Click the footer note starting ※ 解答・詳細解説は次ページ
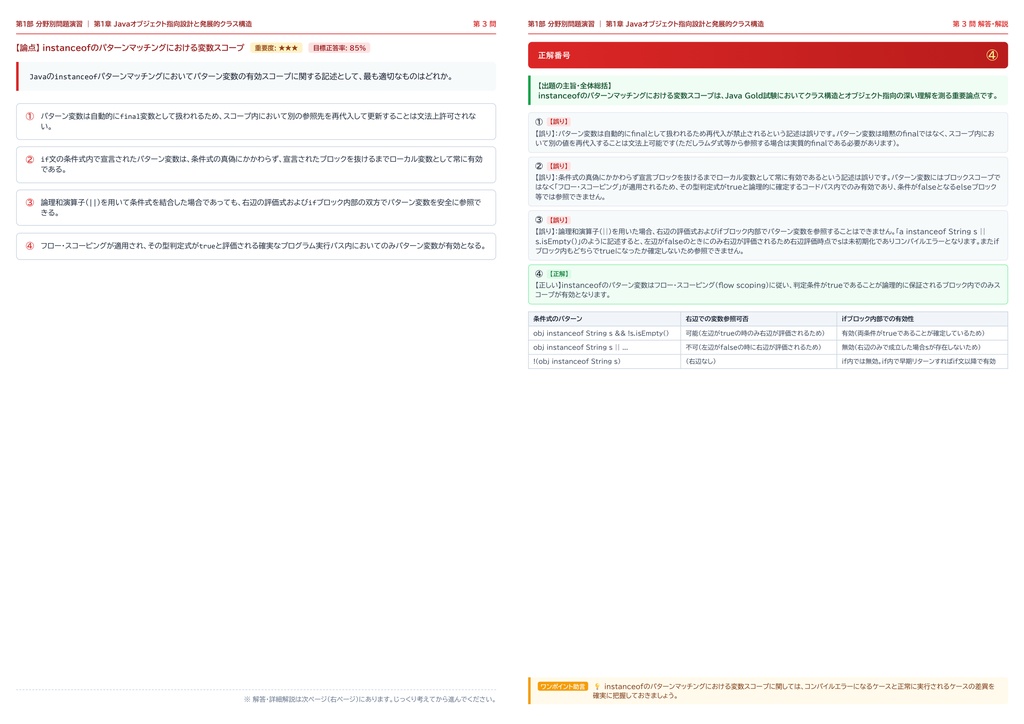Viewport: 1024px width, 724px height. click(x=370, y=699)
